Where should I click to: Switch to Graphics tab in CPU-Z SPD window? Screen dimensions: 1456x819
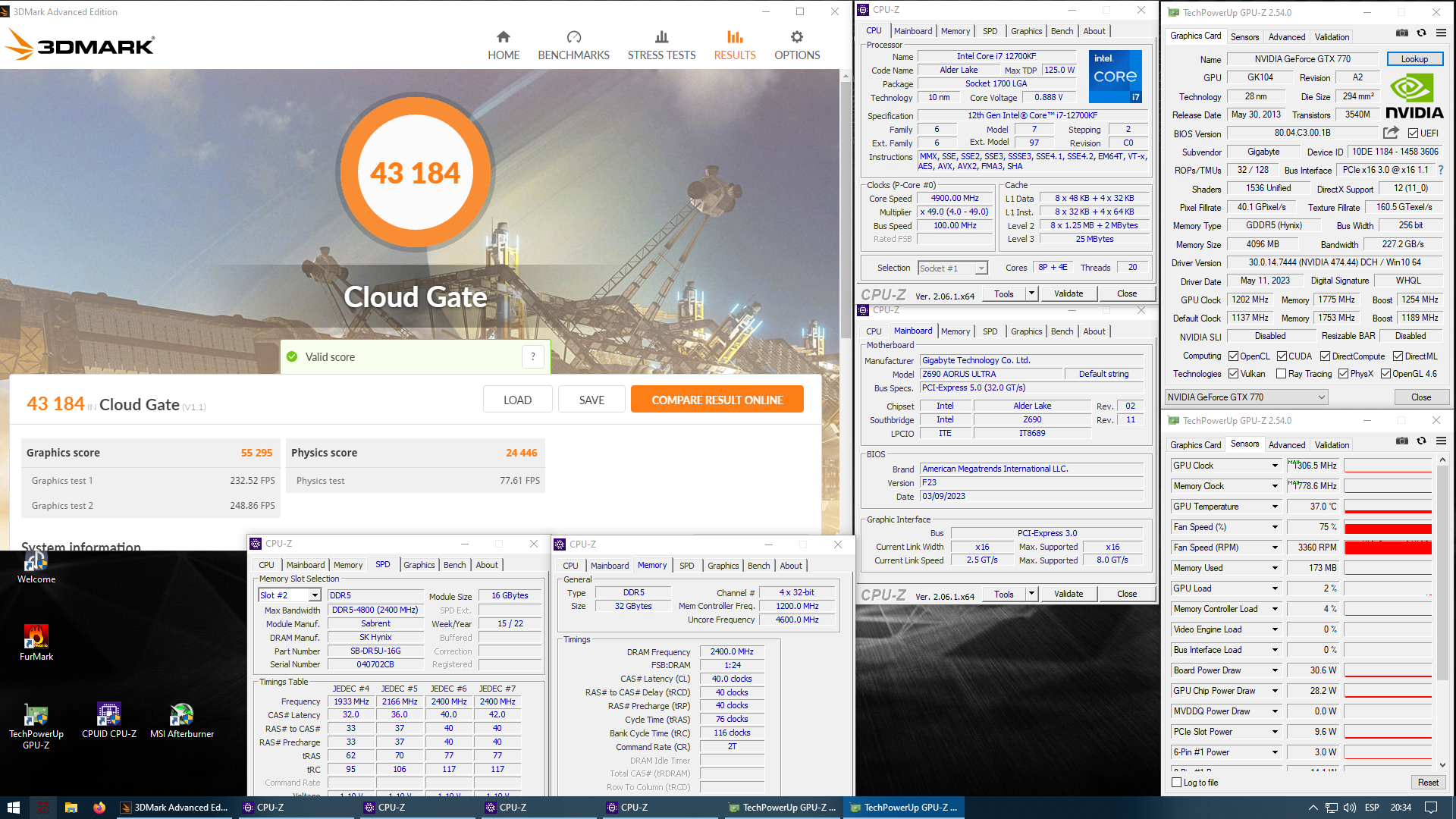pos(419,565)
